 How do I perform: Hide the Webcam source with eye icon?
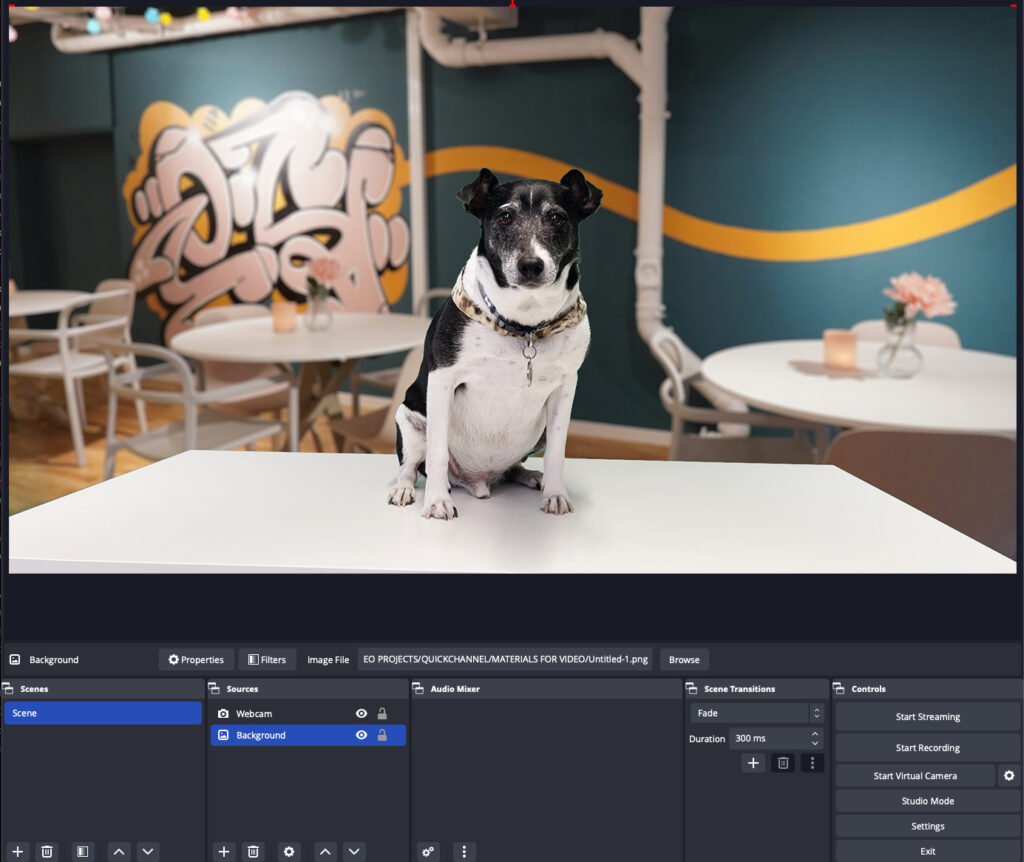(x=362, y=714)
